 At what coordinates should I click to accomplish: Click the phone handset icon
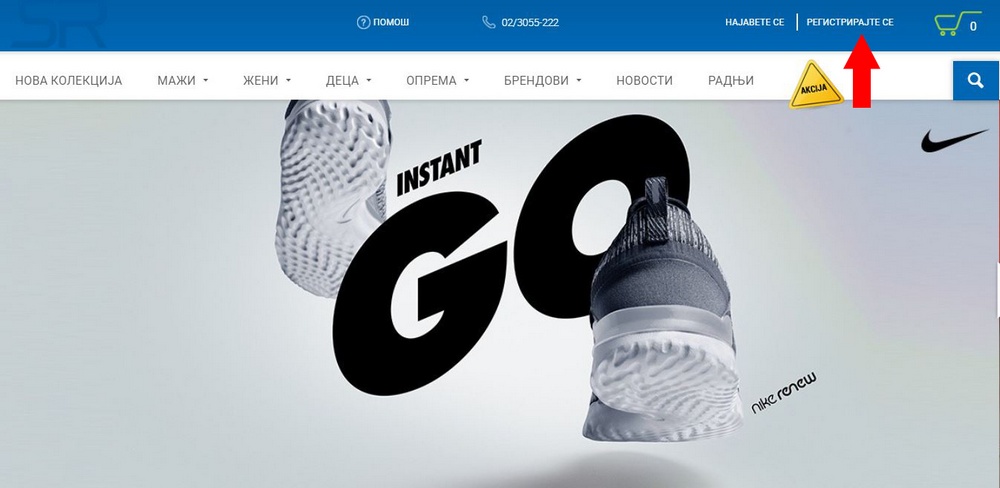pos(489,22)
